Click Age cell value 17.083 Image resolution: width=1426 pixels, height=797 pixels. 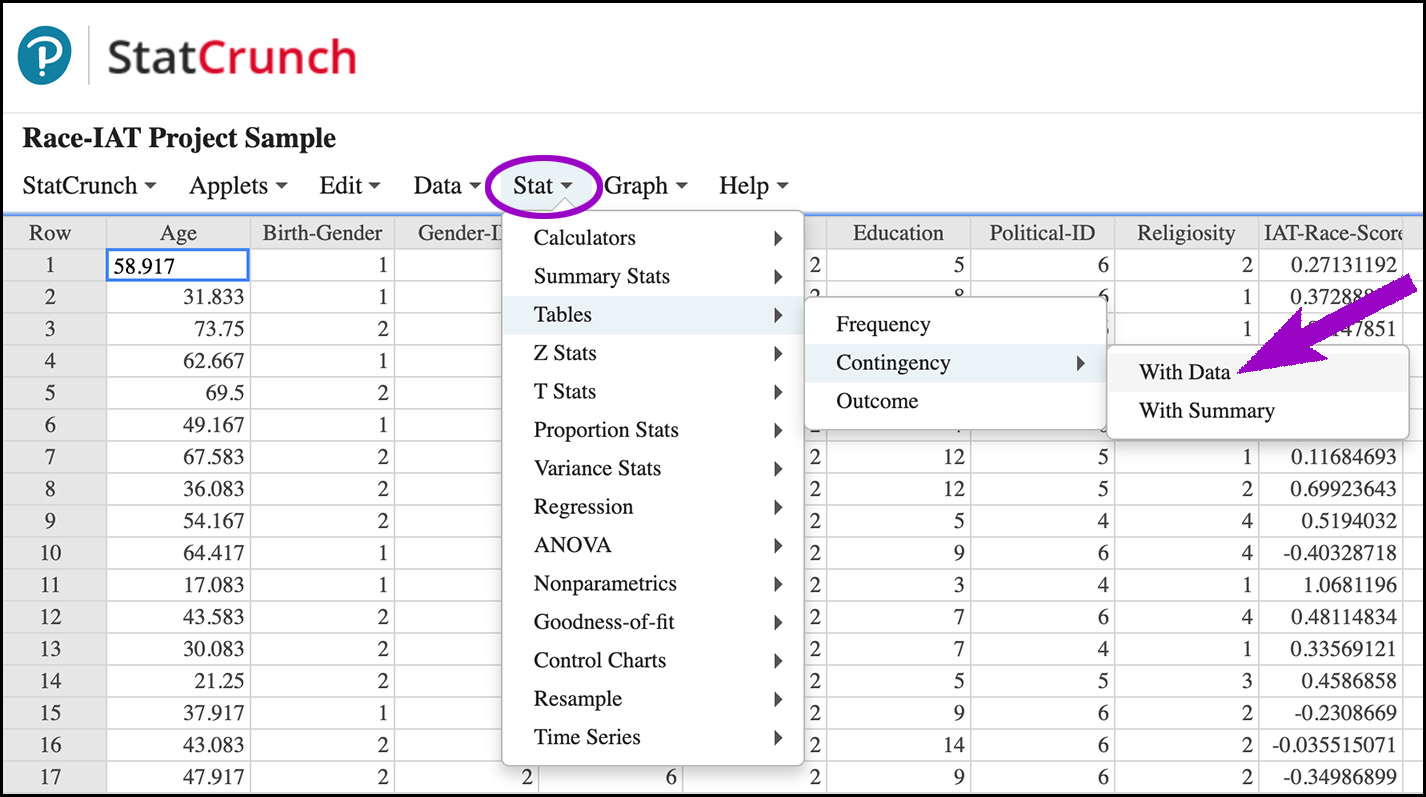[x=179, y=585]
